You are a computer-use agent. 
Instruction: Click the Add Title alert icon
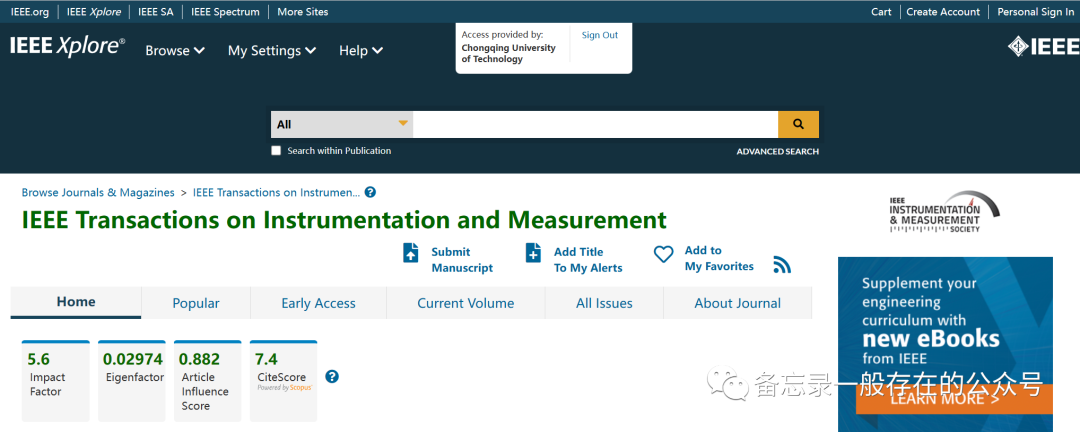click(533, 253)
